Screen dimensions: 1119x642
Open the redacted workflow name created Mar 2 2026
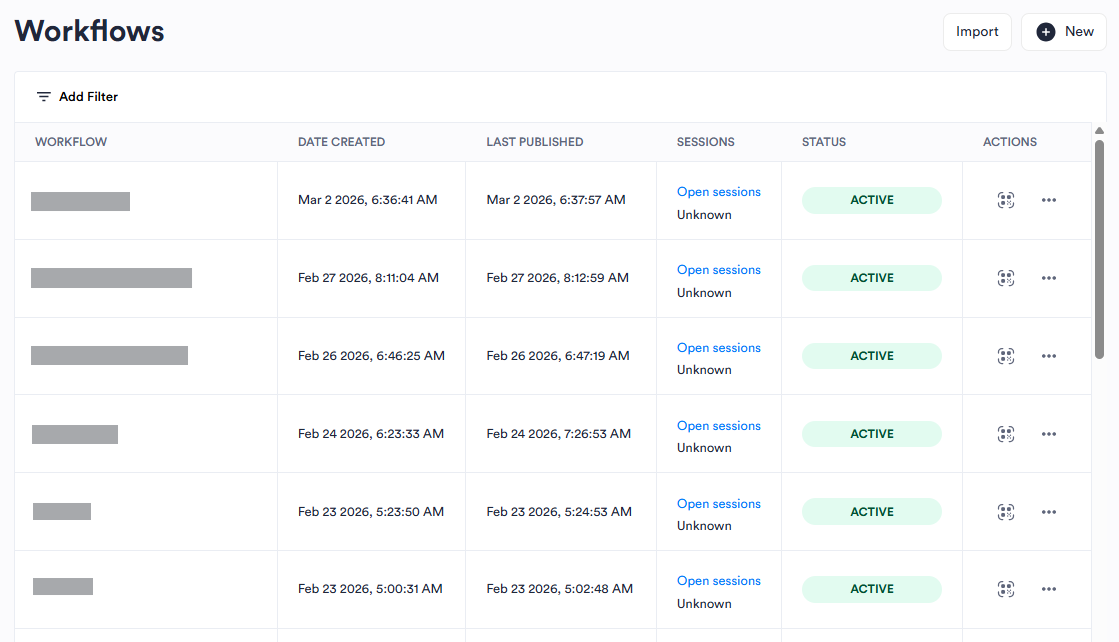pyautogui.click(x=81, y=201)
